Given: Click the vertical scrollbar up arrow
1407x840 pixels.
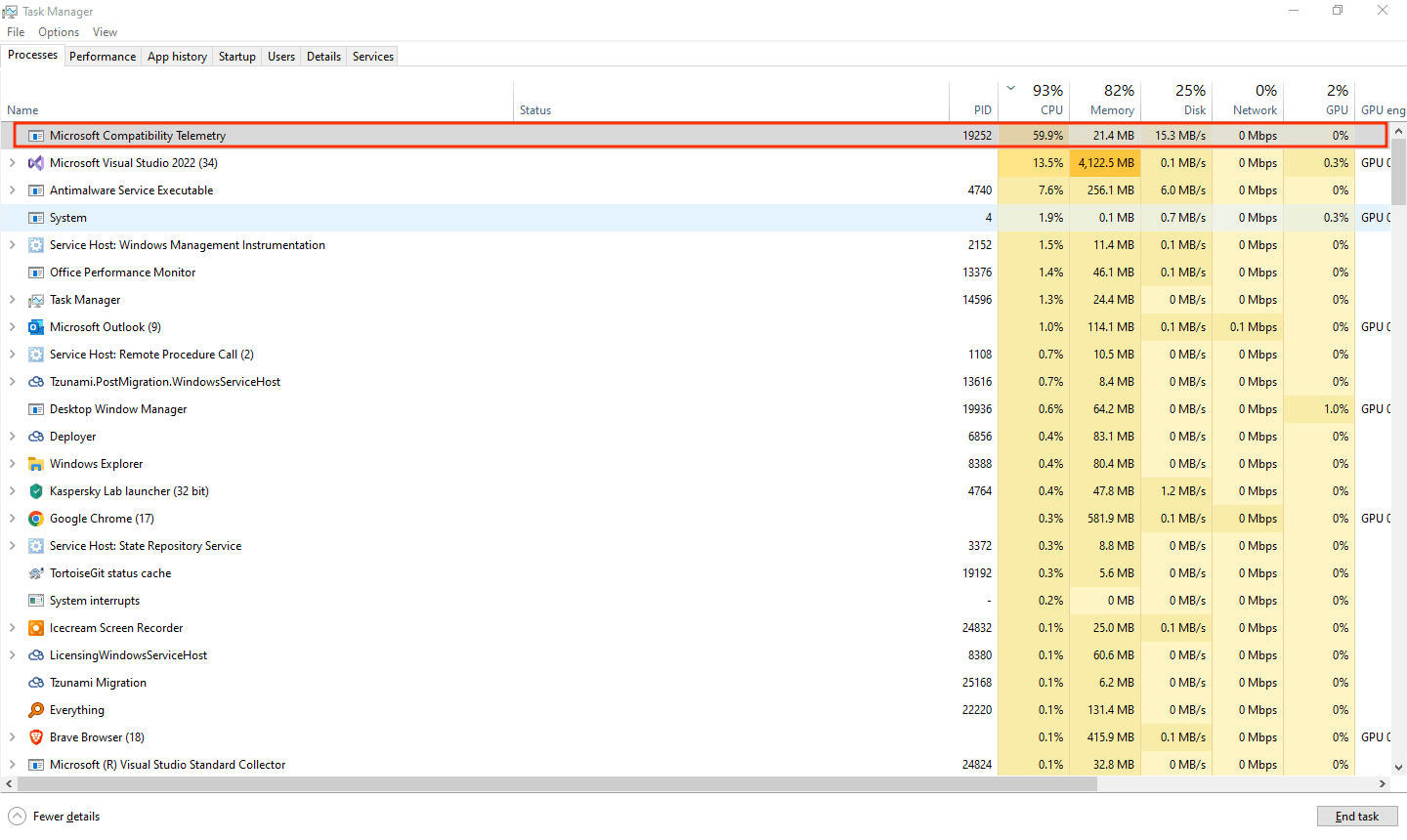Looking at the screenshot, I should [x=1399, y=131].
